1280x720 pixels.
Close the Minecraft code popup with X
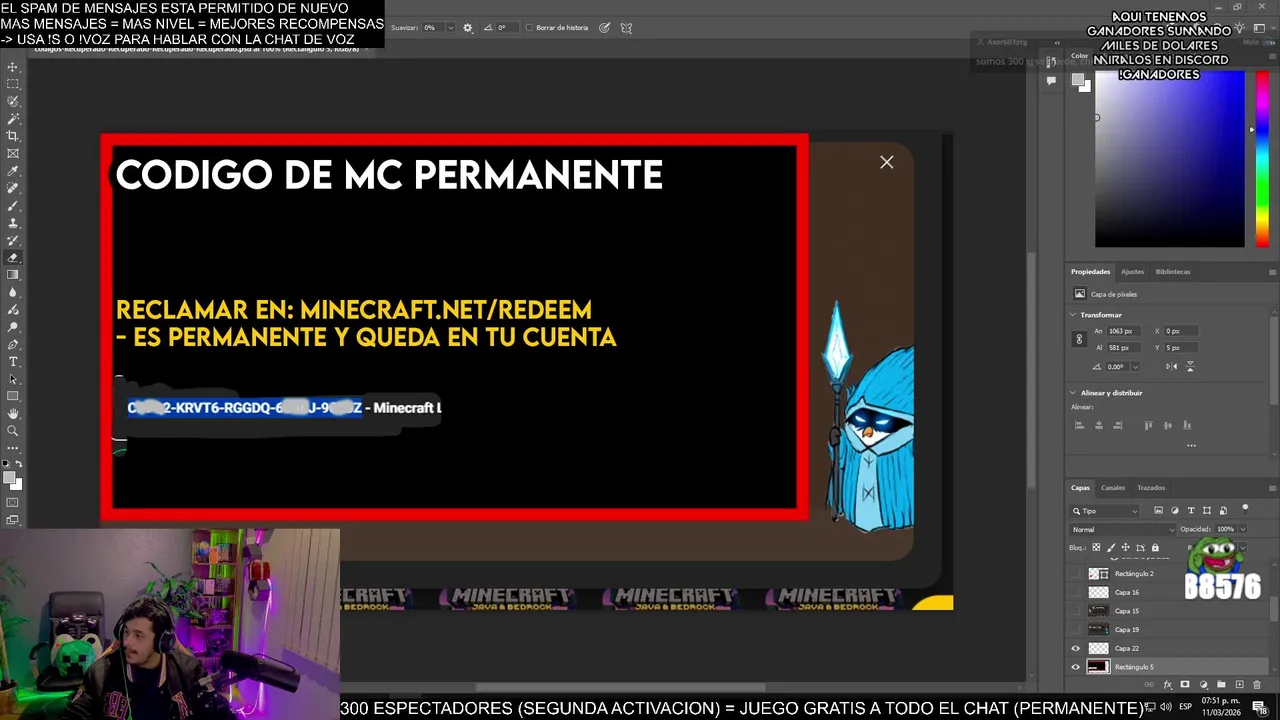pyautogui.click(x=886, y=162)
